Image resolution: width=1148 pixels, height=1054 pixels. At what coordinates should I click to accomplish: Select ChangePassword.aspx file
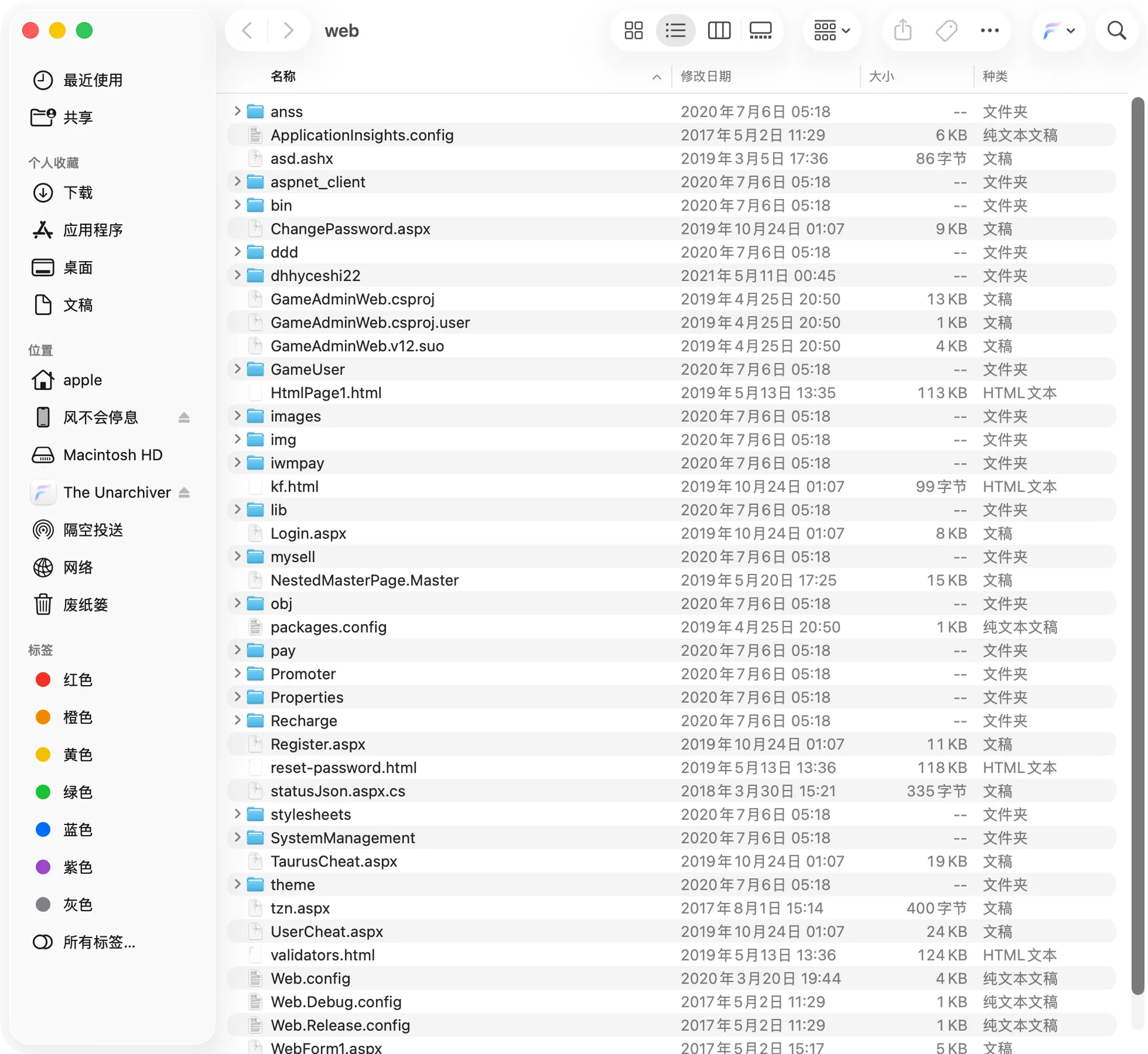(x=671, y=228)
